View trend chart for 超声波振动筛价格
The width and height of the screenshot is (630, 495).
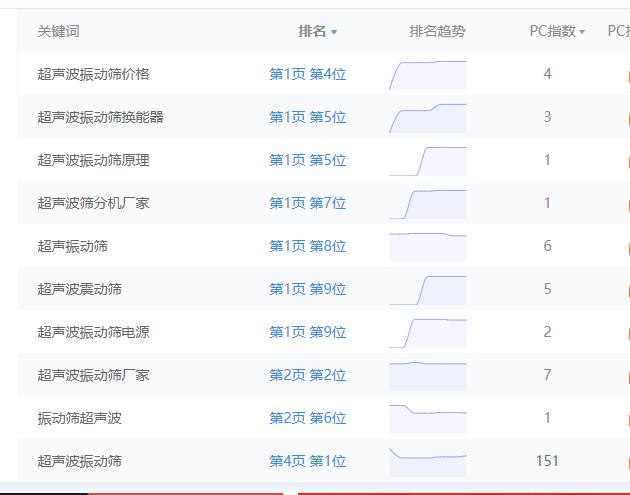point(428,75)
